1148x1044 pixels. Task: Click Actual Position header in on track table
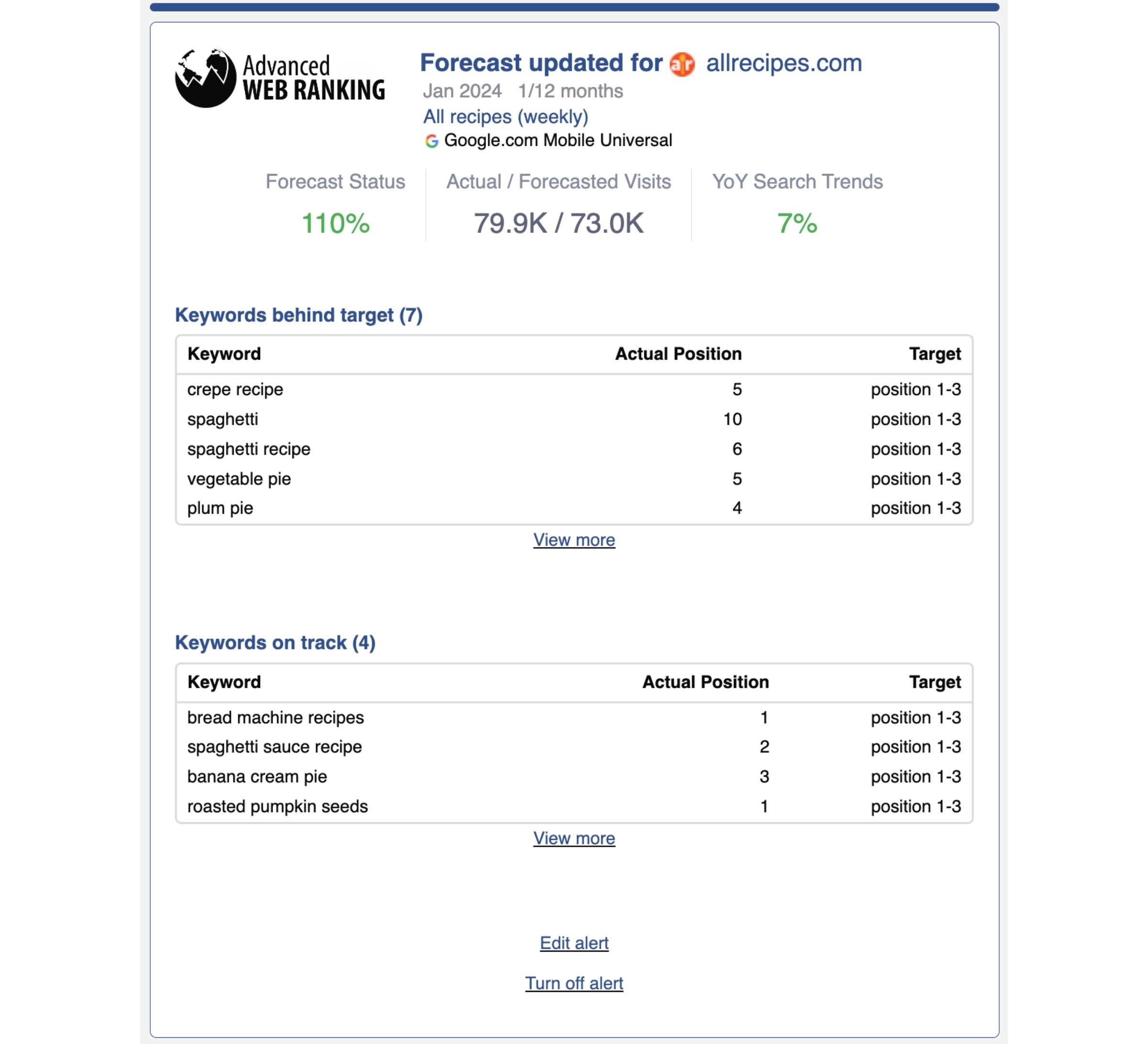(706, 682)
